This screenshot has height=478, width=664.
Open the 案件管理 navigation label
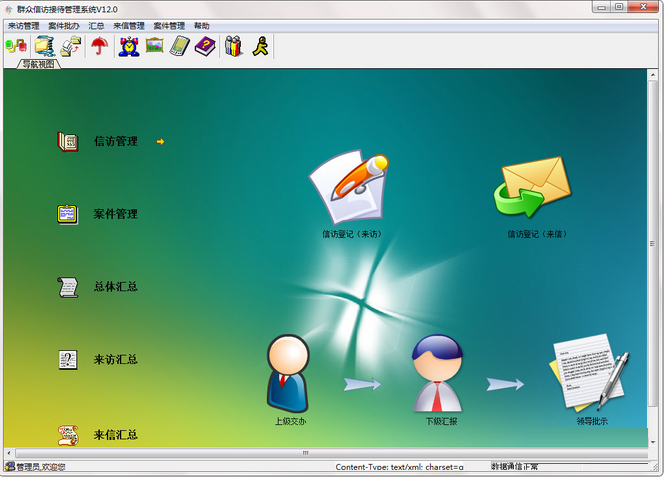click(x=116, y=214)
